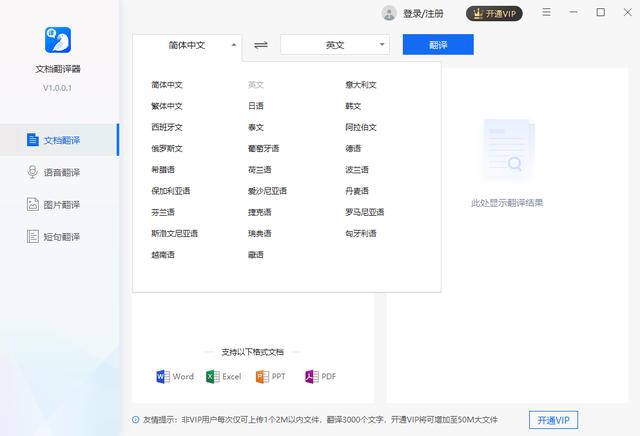
Task: Click the 支持以下格式文档 label
Action: point(252,352)
